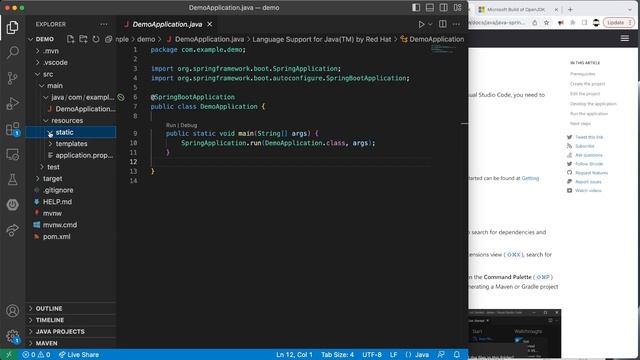Viewport: 640px width, 360px height.
Task: Open the Explorer view in activity bar
Action: (x=13, y=27)
